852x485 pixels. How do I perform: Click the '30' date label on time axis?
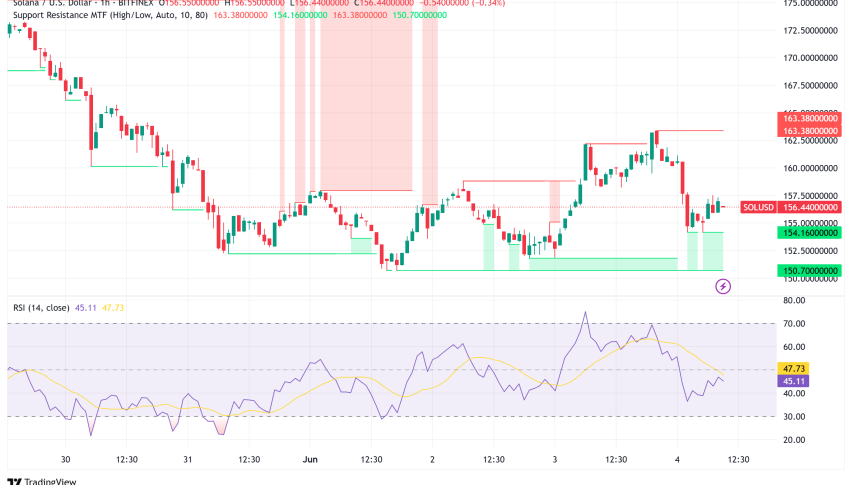click(x=66, y=459)
